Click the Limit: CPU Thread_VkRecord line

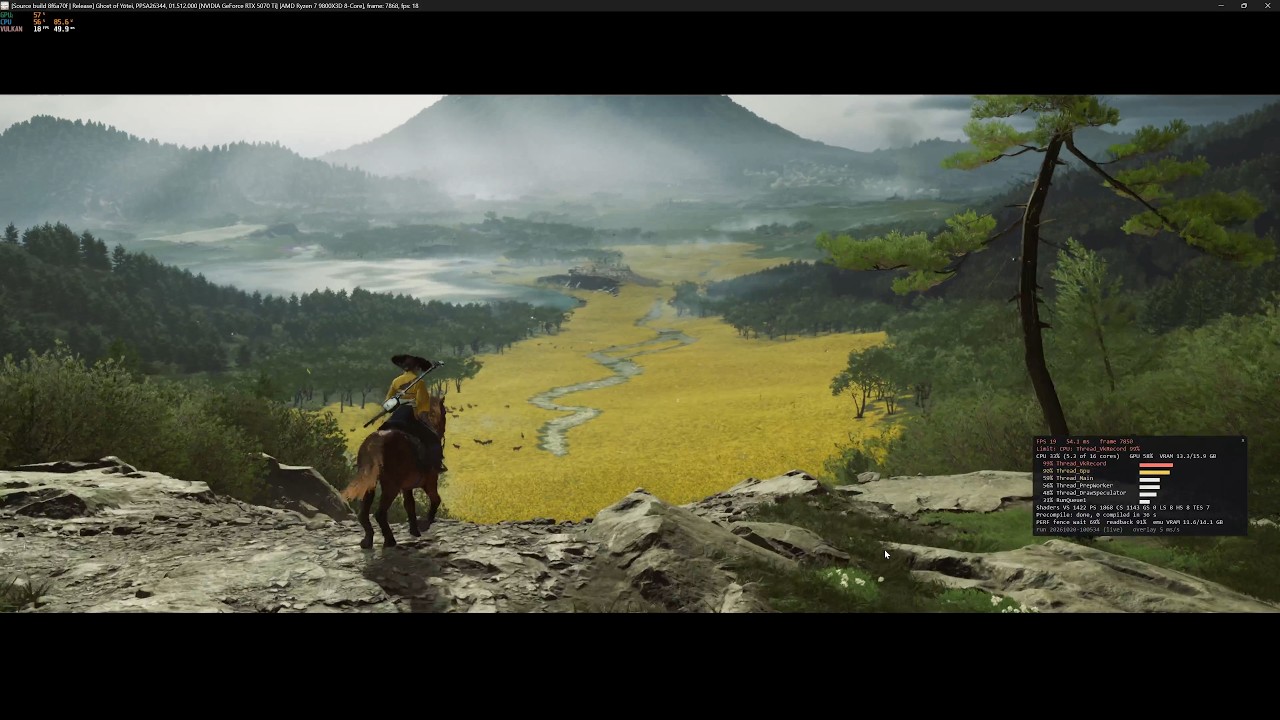1088,449
